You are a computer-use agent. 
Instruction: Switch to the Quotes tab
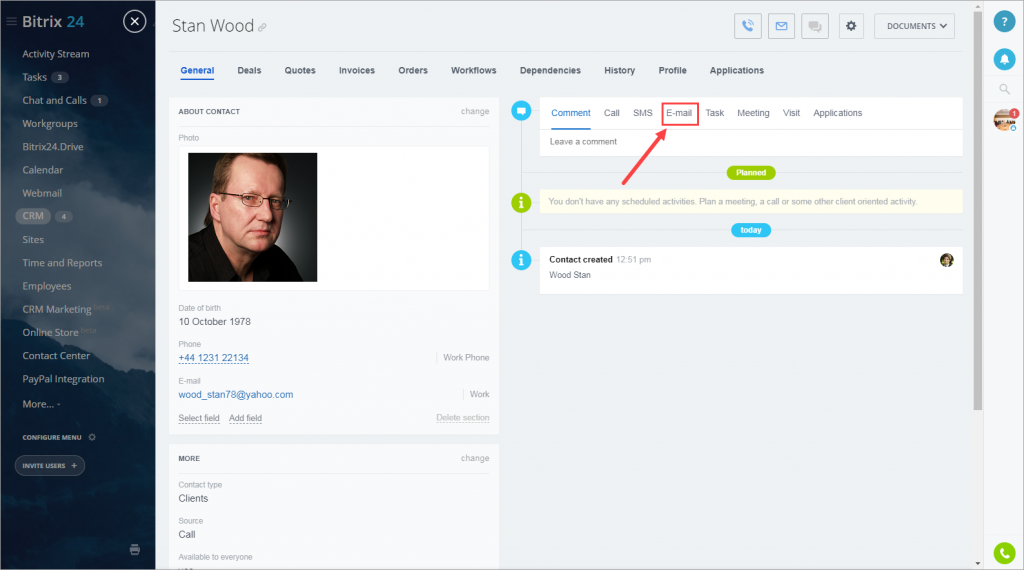click(300, 71)
